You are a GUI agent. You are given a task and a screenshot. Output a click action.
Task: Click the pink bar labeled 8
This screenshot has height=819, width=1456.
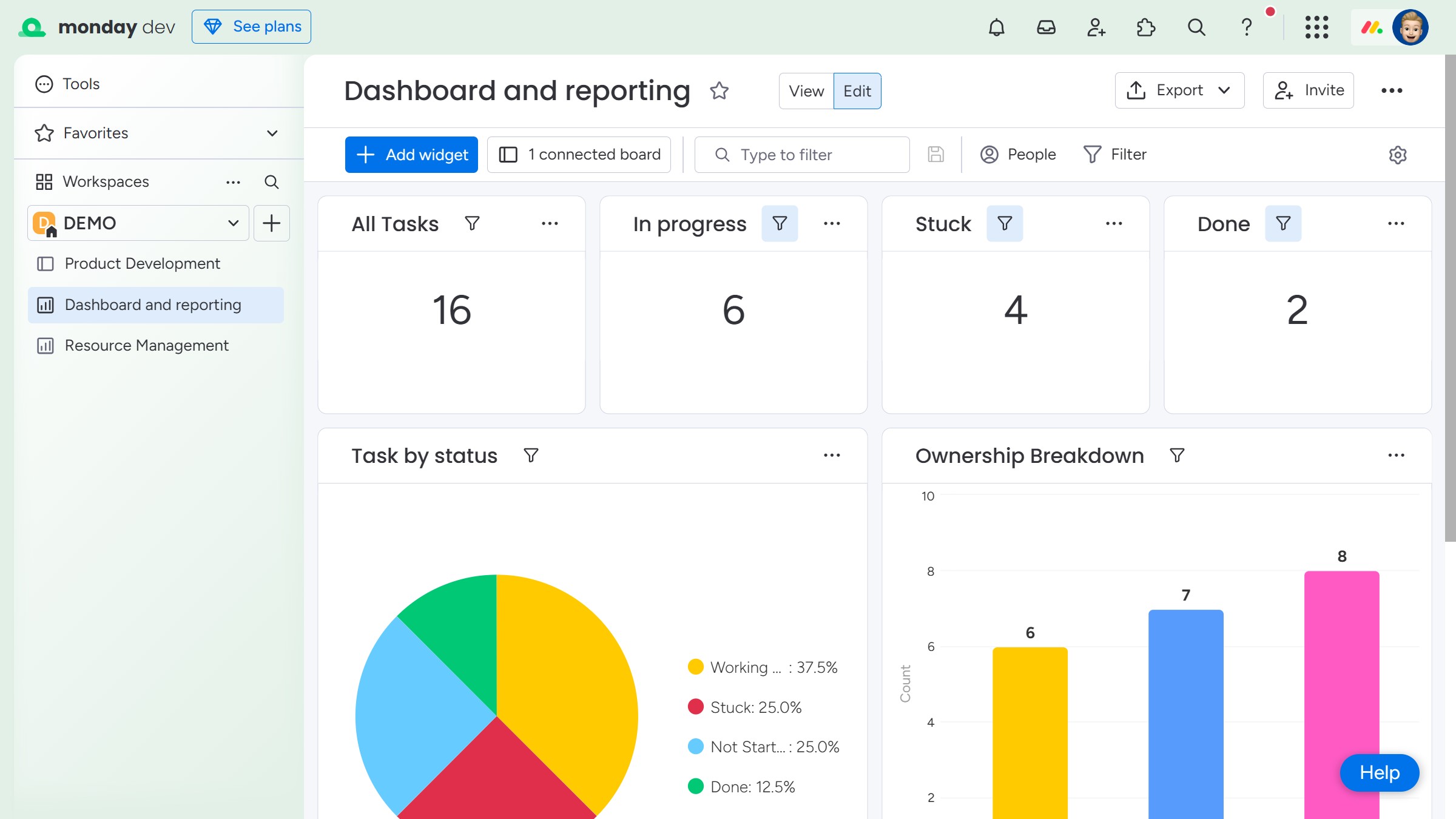[1342, 695]
